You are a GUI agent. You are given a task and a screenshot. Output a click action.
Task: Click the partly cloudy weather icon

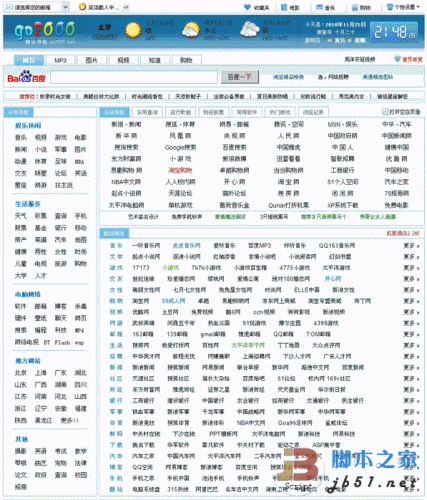pos(191,30)
